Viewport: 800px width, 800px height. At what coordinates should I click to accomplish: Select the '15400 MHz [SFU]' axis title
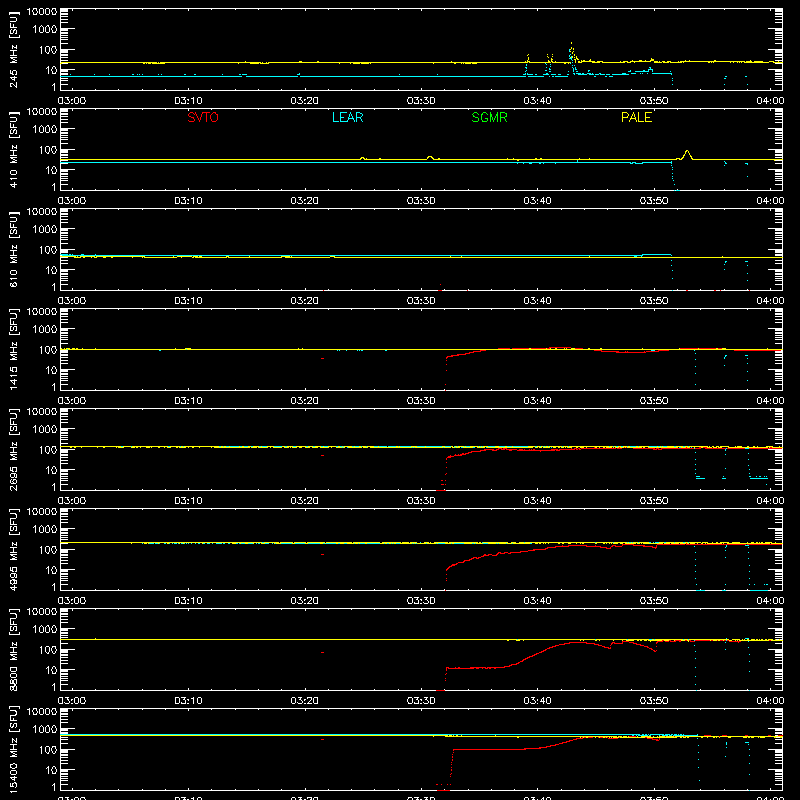click(13, 749)
